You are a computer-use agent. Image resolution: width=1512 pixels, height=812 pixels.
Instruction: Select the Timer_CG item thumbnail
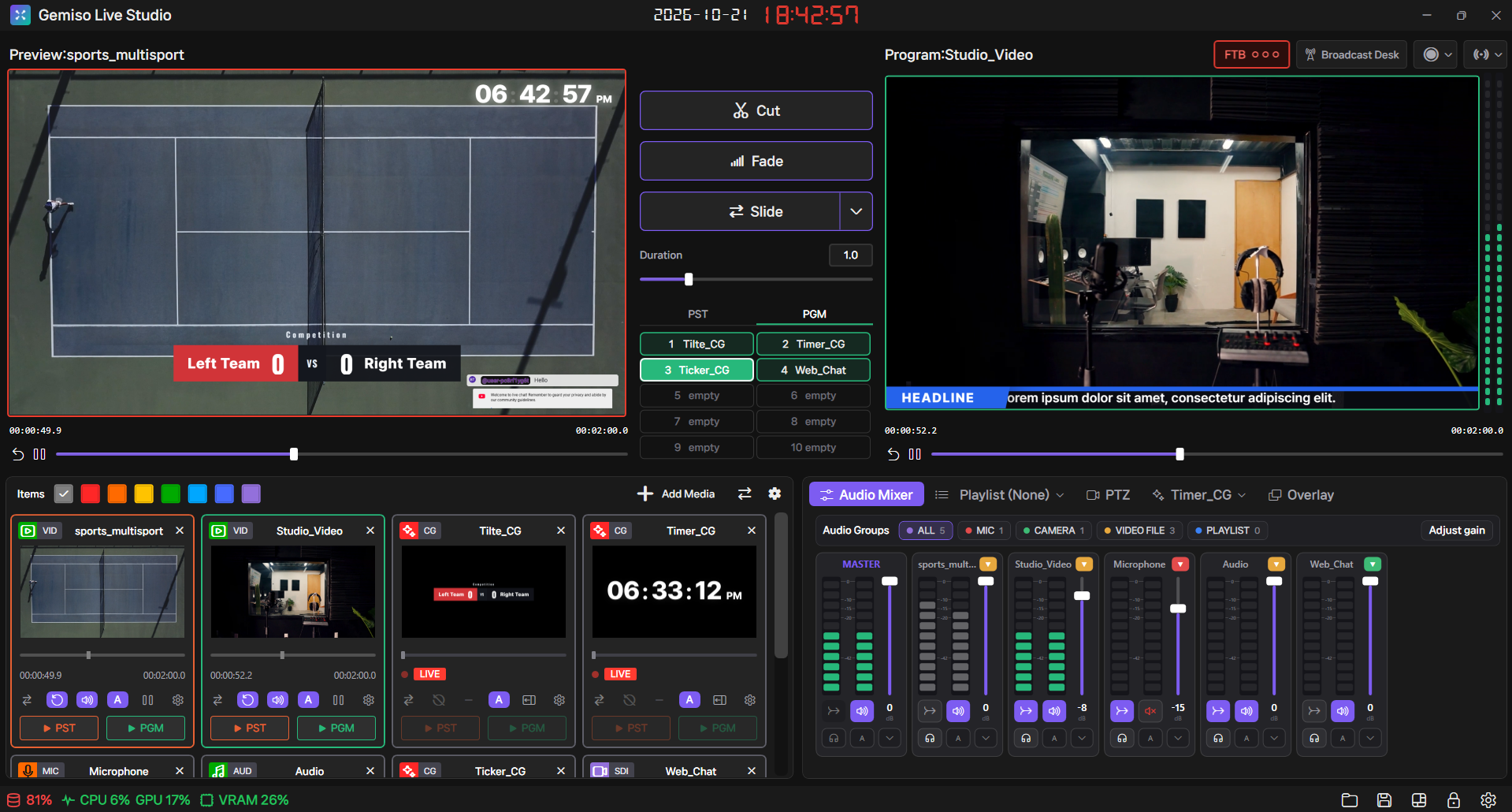[674, 592]
